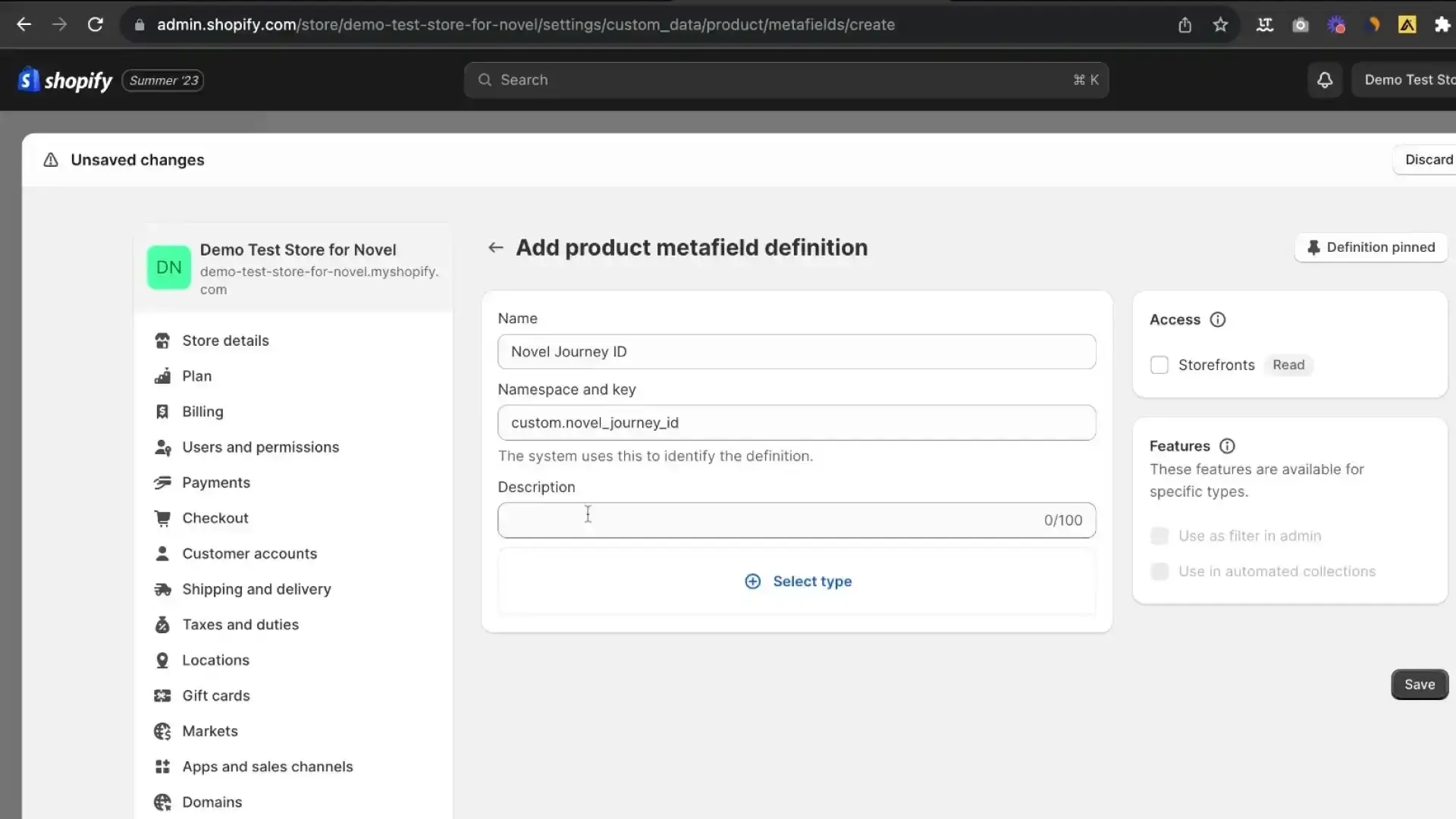Click the Shopify logo

coord(65,80)
